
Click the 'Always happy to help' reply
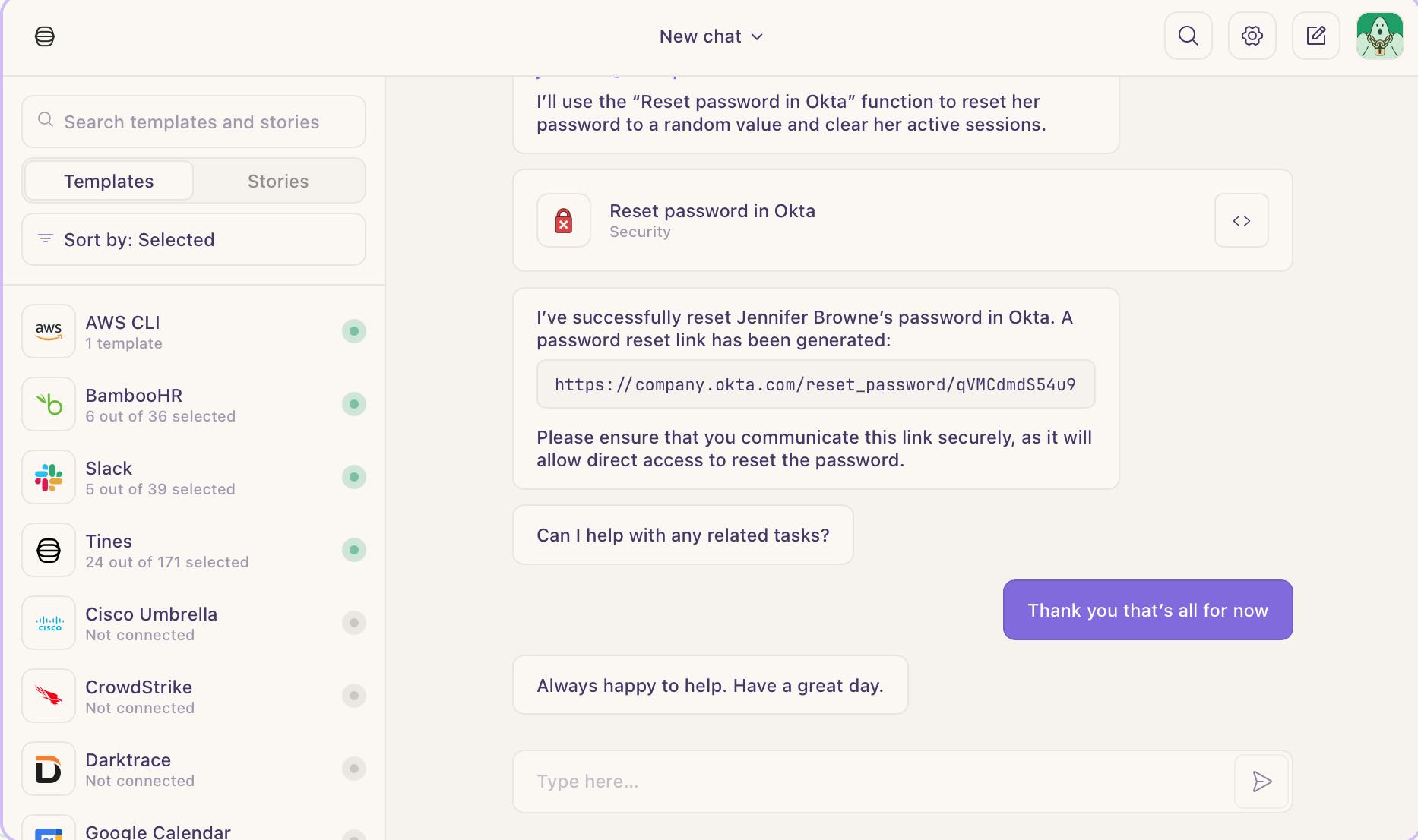(711, 685)
